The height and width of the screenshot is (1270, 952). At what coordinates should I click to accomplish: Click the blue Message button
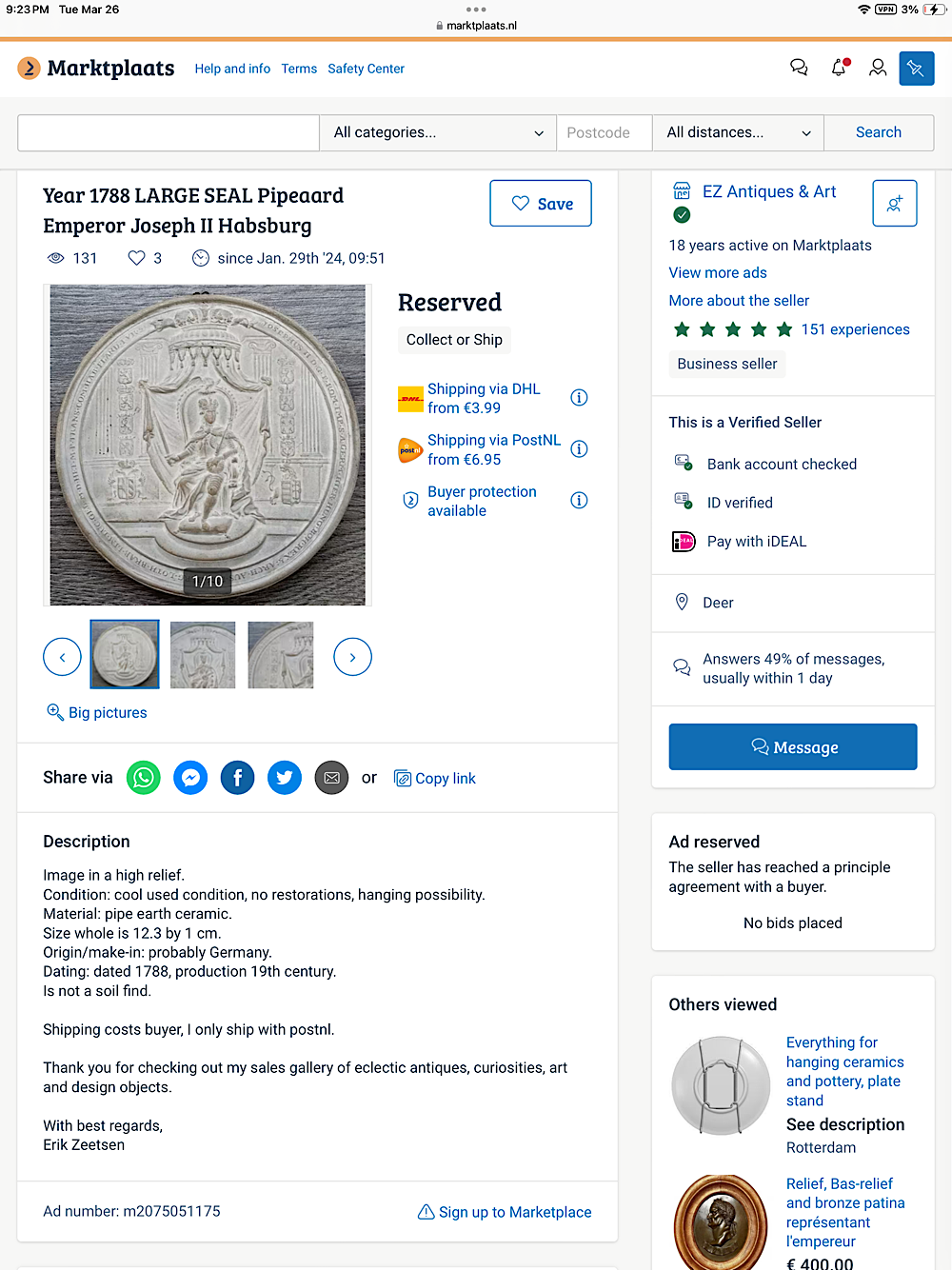(x=793, y=747)
